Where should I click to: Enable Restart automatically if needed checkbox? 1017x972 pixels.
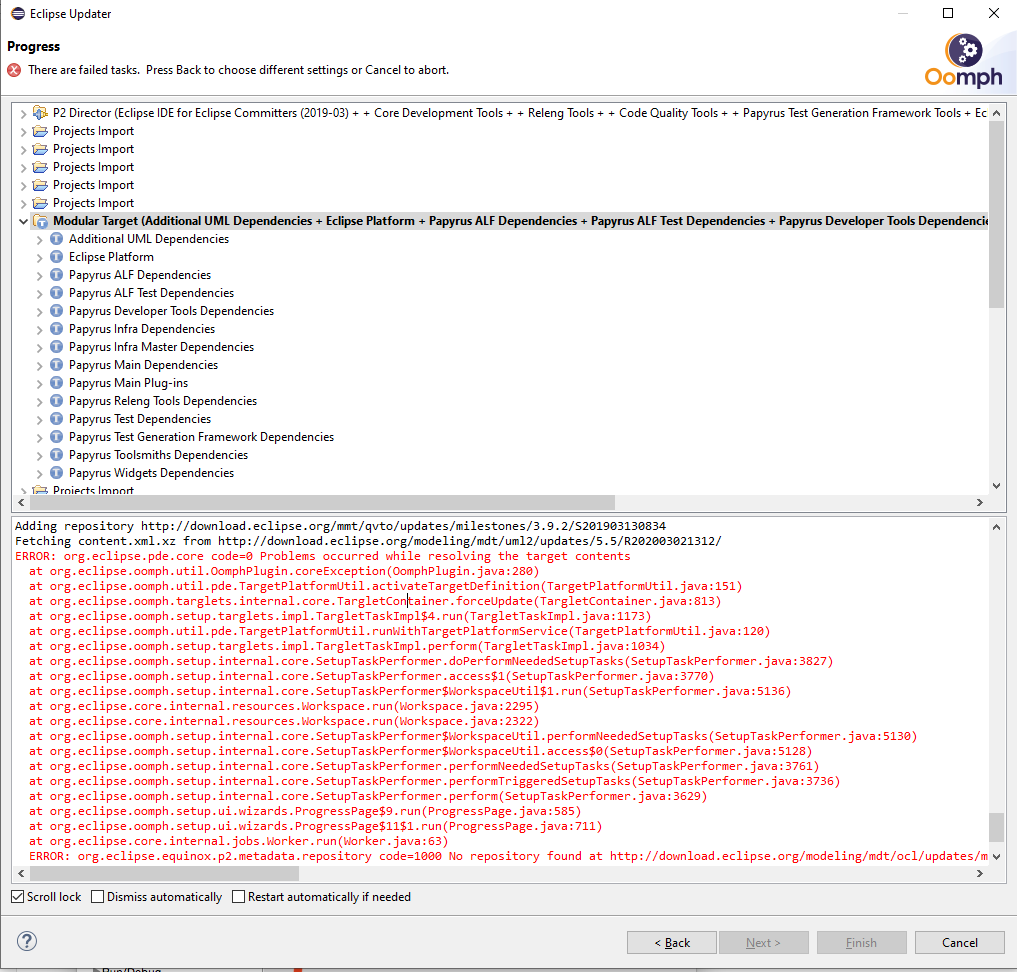pos(239,897)
